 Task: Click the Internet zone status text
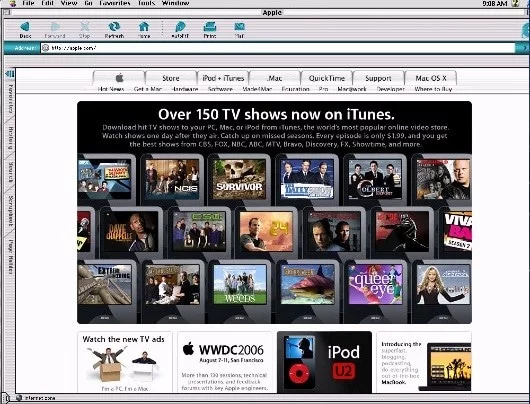(x=40, y=398)
